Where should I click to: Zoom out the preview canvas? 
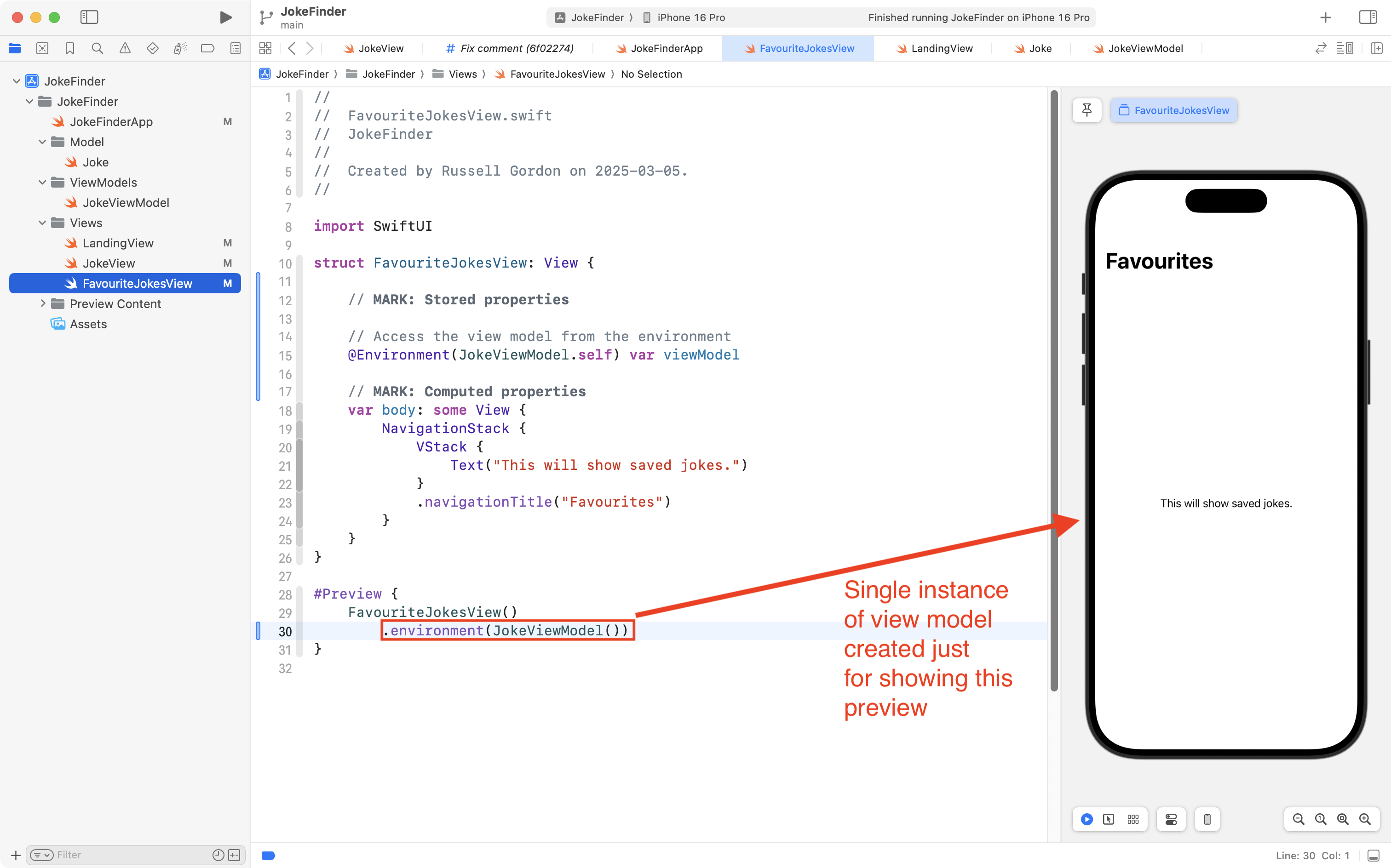click(1298, 819)
